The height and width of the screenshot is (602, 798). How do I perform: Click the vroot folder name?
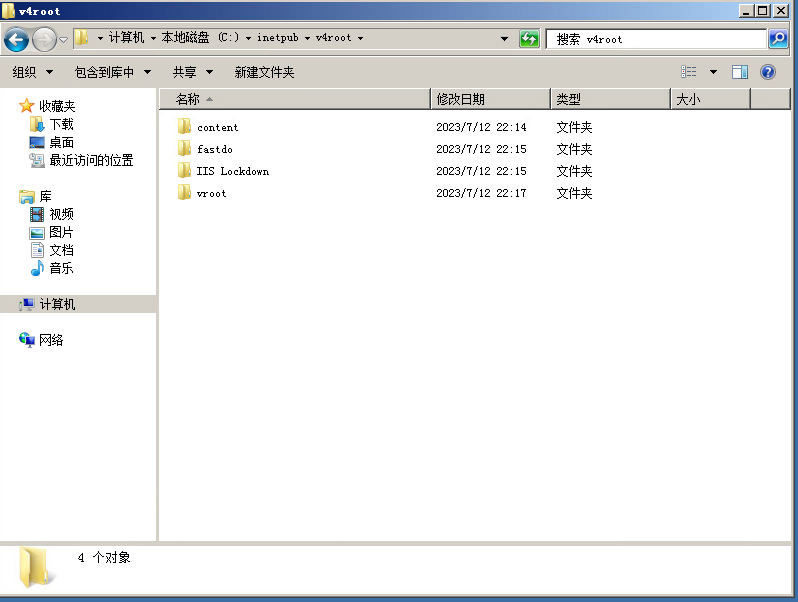coord(211,193)
